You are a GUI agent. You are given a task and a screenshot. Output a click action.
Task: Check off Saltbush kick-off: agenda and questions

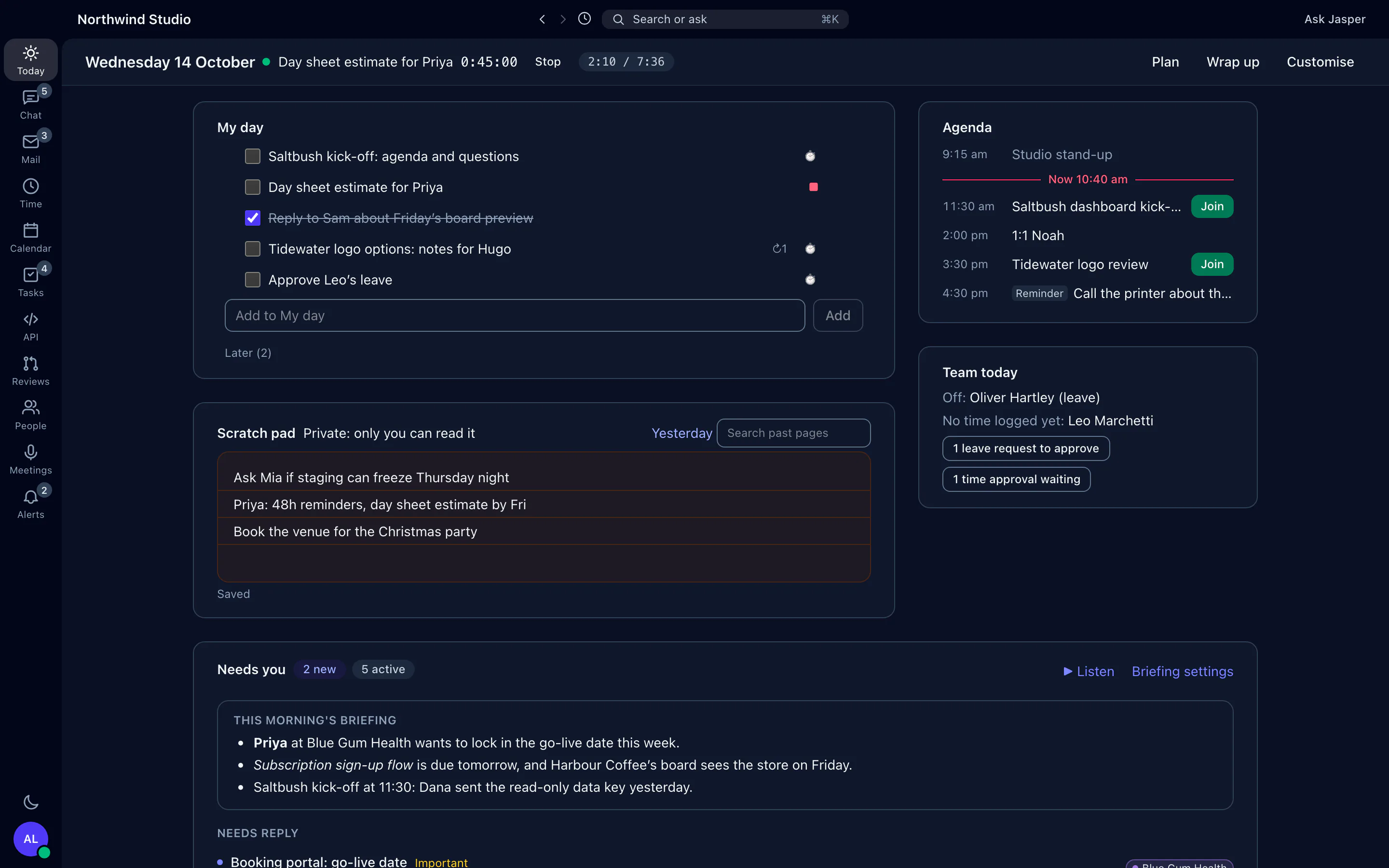(x=253, y=156)
